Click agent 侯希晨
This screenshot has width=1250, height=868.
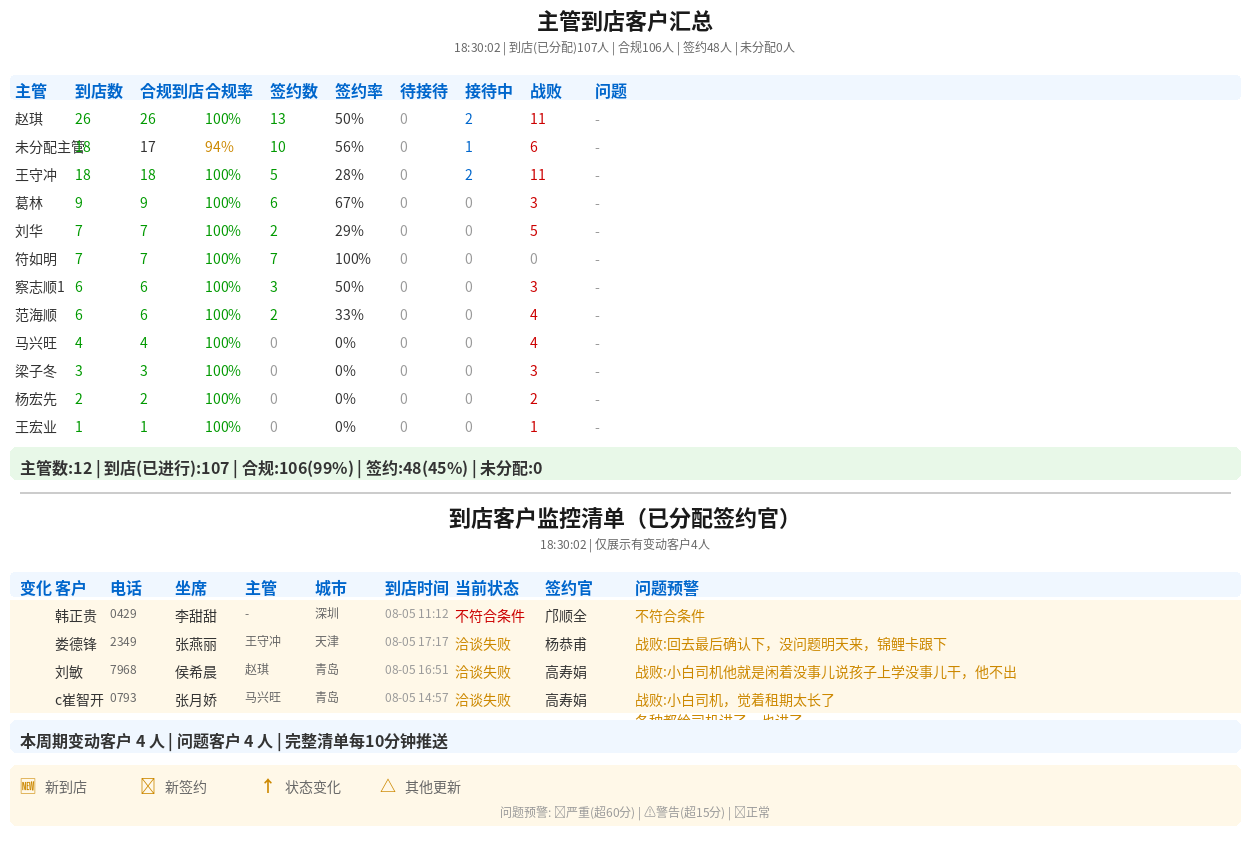tap(196, 672)
